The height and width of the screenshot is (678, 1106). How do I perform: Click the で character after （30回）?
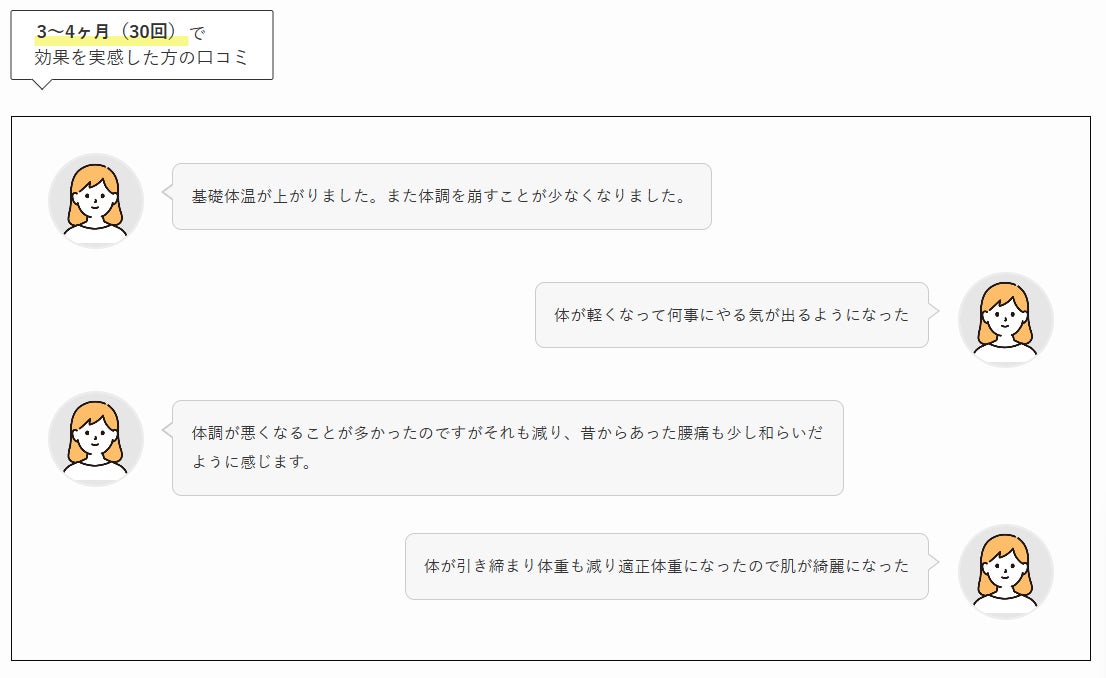click(x=198, y=33)
